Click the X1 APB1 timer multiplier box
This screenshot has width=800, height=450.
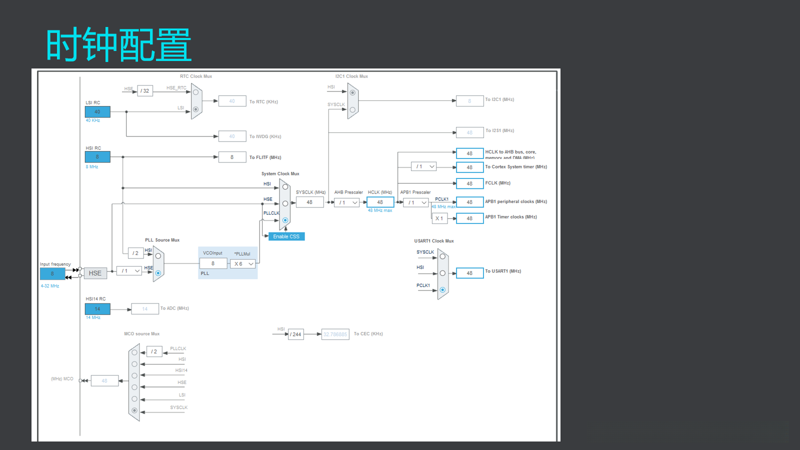pyautogui.click(x=439, y=218)
